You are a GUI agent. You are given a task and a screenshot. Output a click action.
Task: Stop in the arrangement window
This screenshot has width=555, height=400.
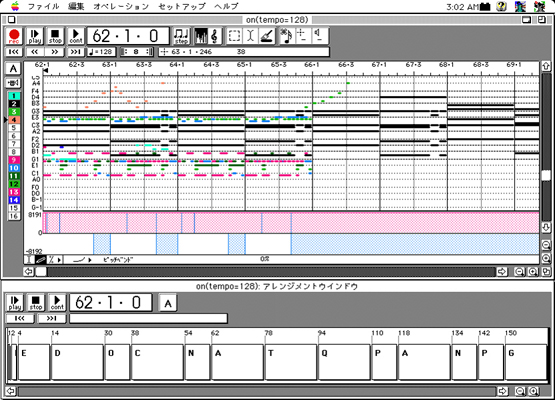point(36,303)
